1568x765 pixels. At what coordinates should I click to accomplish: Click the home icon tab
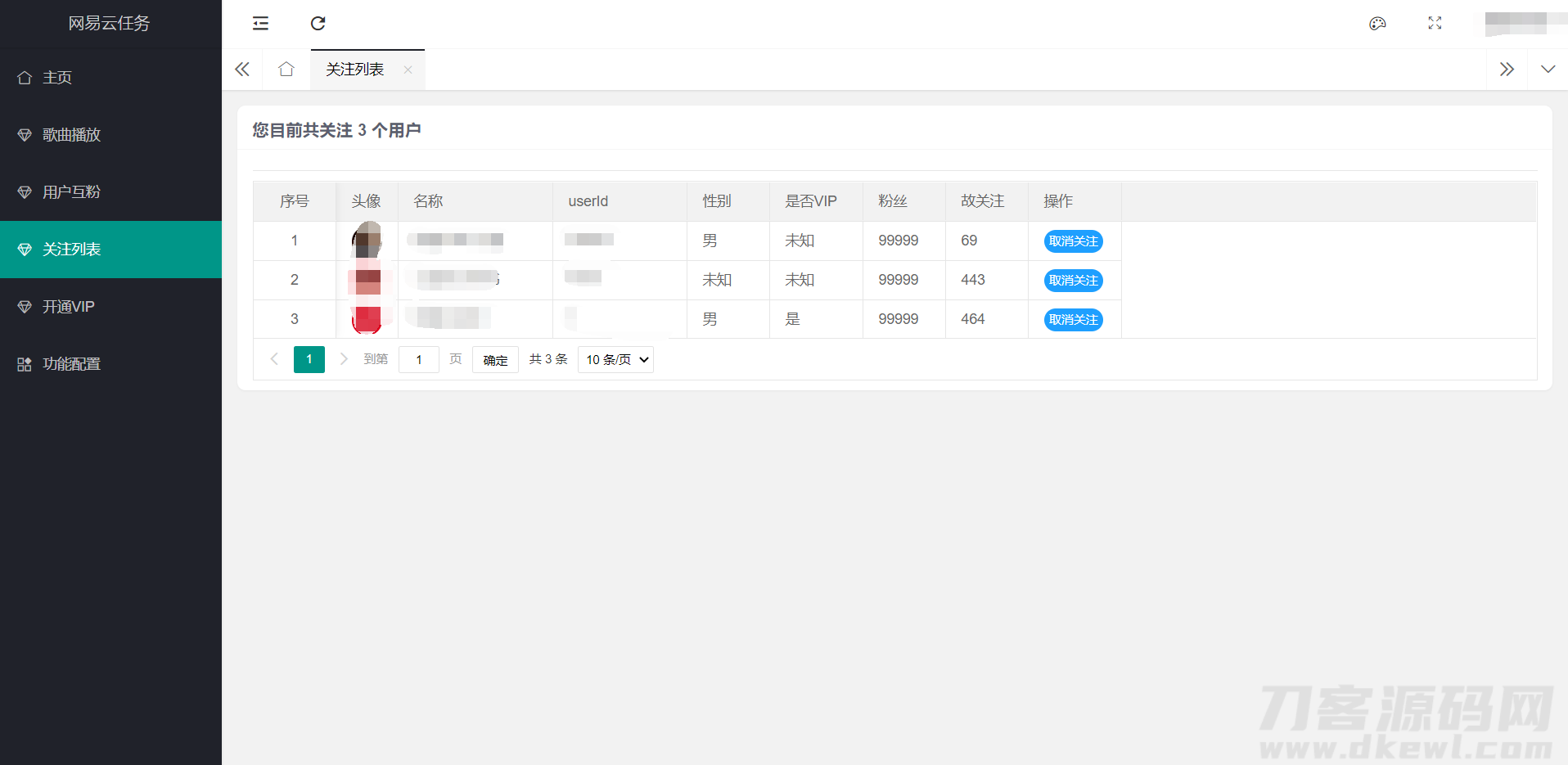[x=286, y=70]
